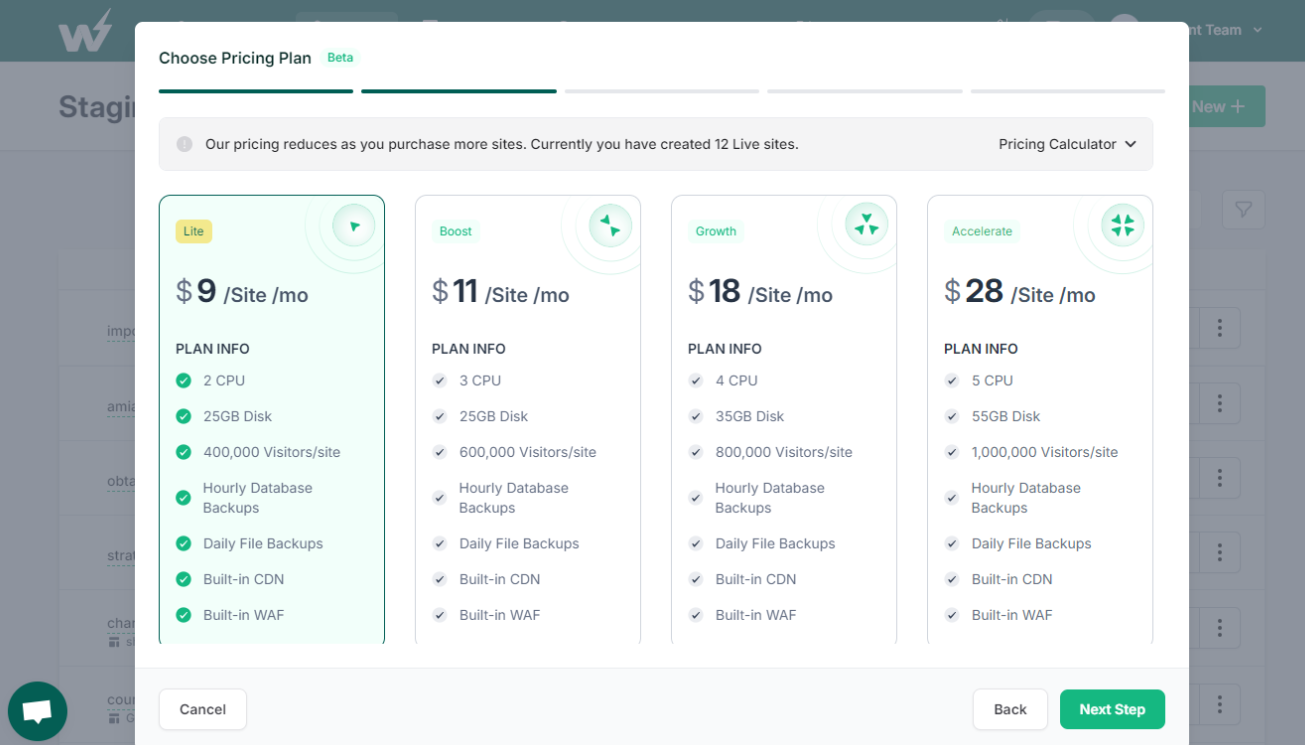Screen dimensions: 1305x745
Task: Select the Accelerate $28 plan card
Action: tap(1040, 420)
